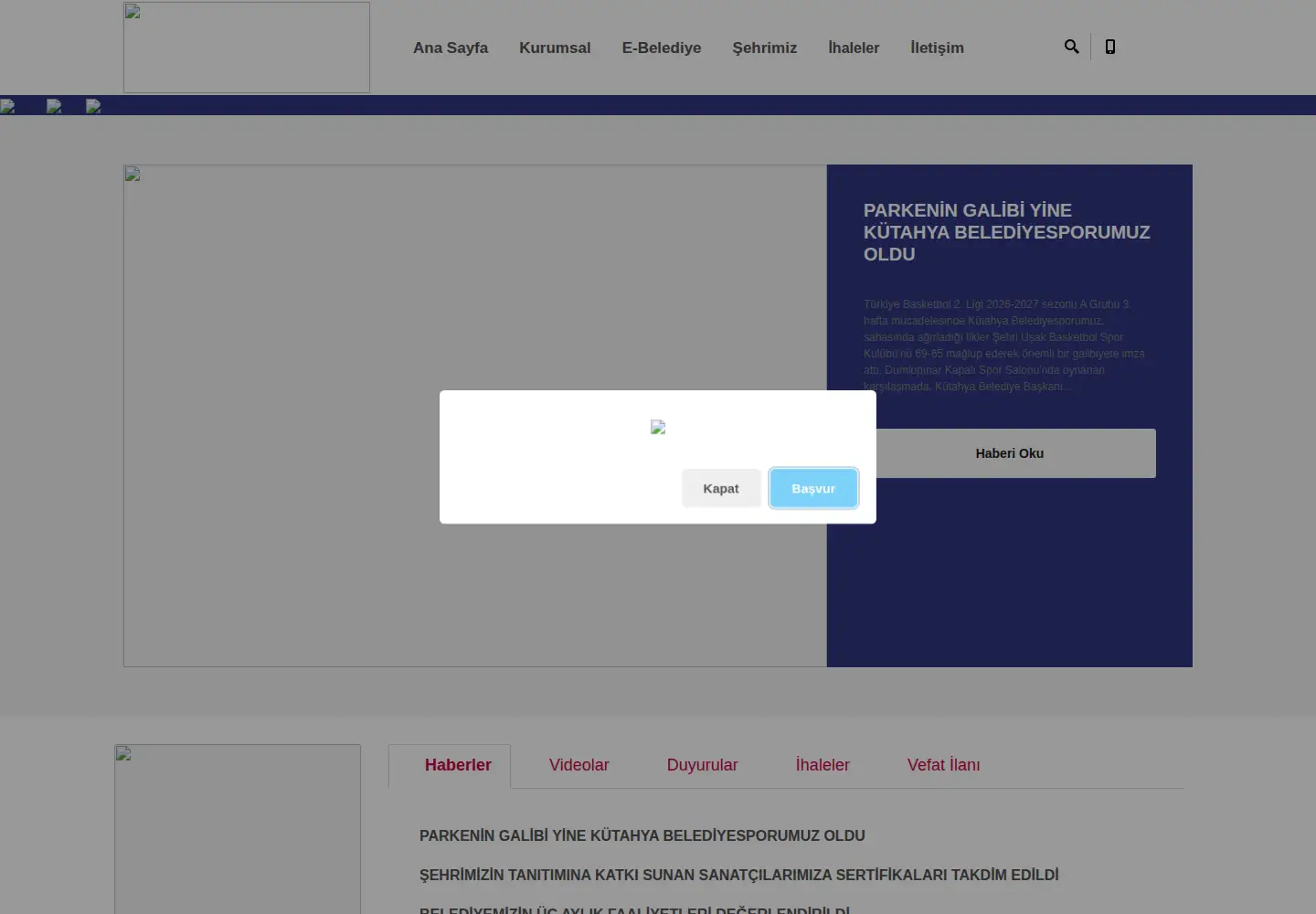Click the Haberi Oku button
1316x914 pixels.
(x=1010, y=453)
